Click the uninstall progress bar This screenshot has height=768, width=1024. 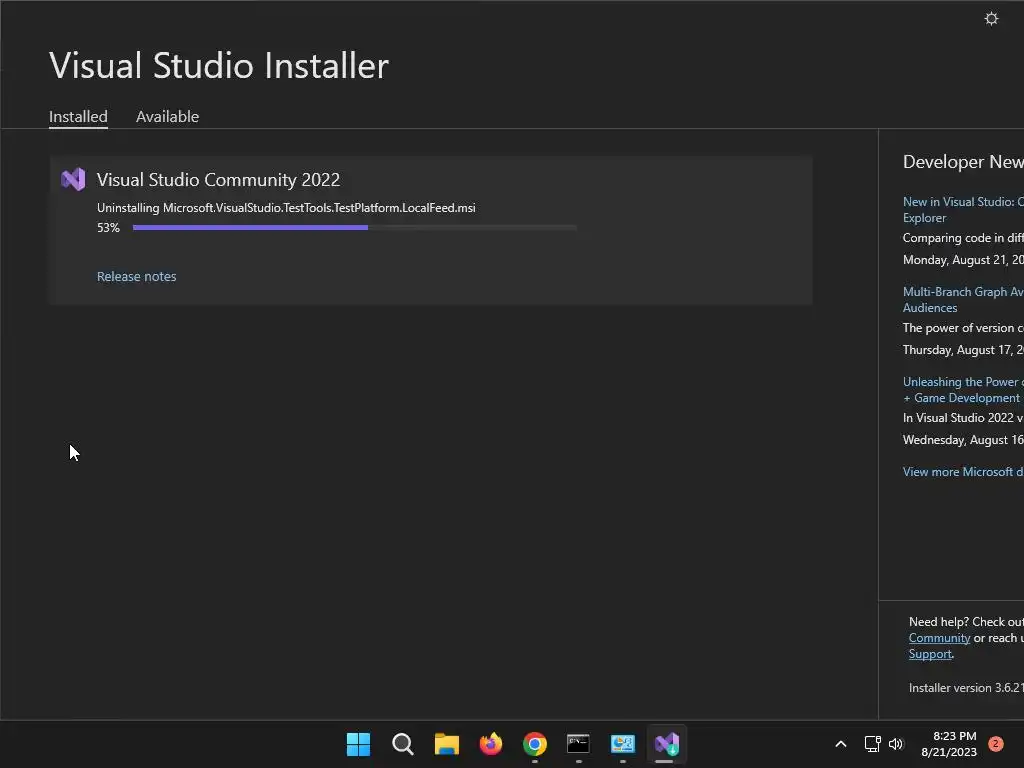coord(355,227)
